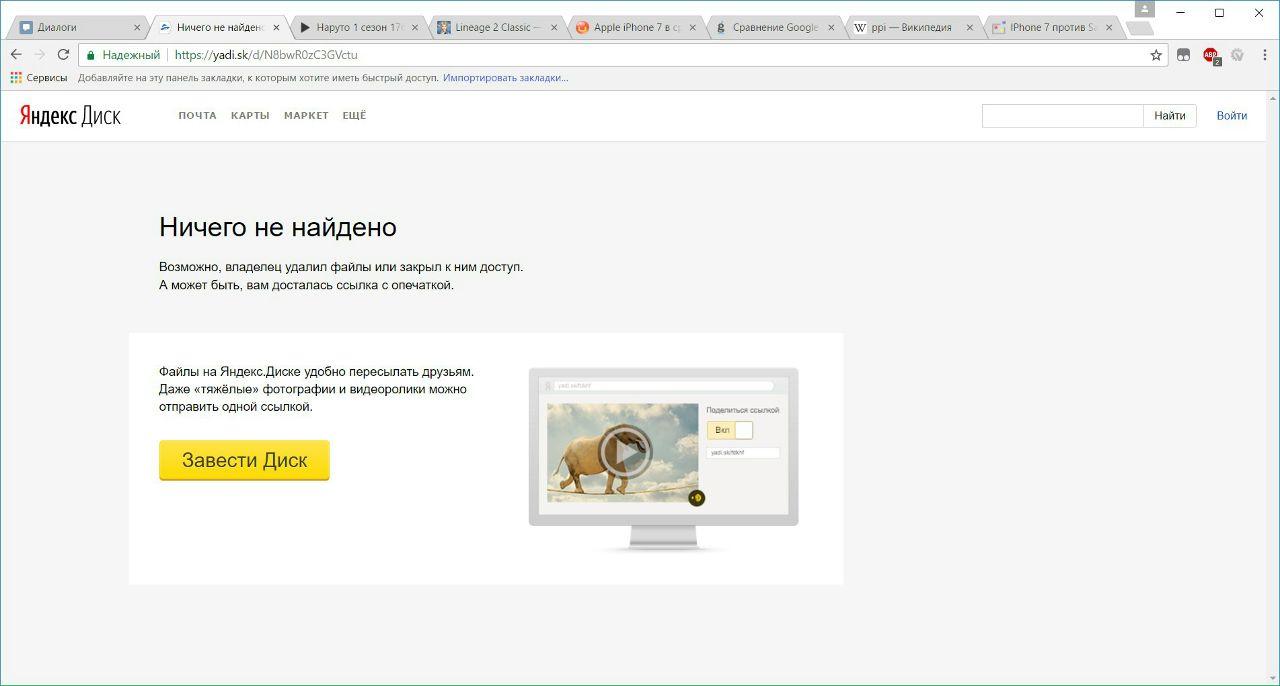This screenshot has width=1280, height=686.
Task: Click the Найти search button
Action: [1169, 116]
